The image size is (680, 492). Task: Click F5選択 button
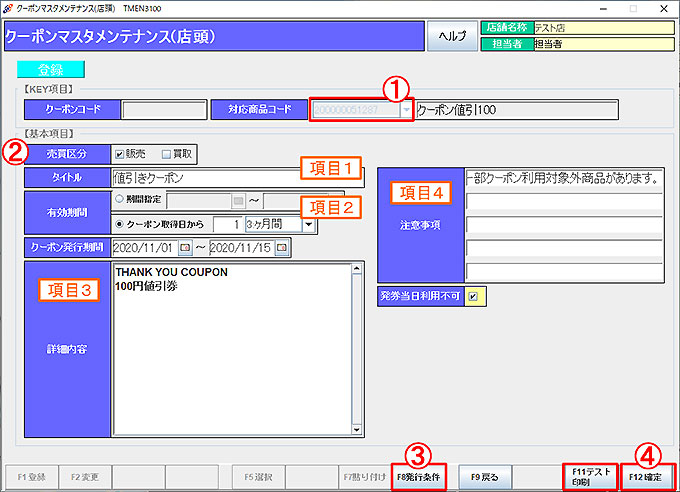(x=258, y=477)
